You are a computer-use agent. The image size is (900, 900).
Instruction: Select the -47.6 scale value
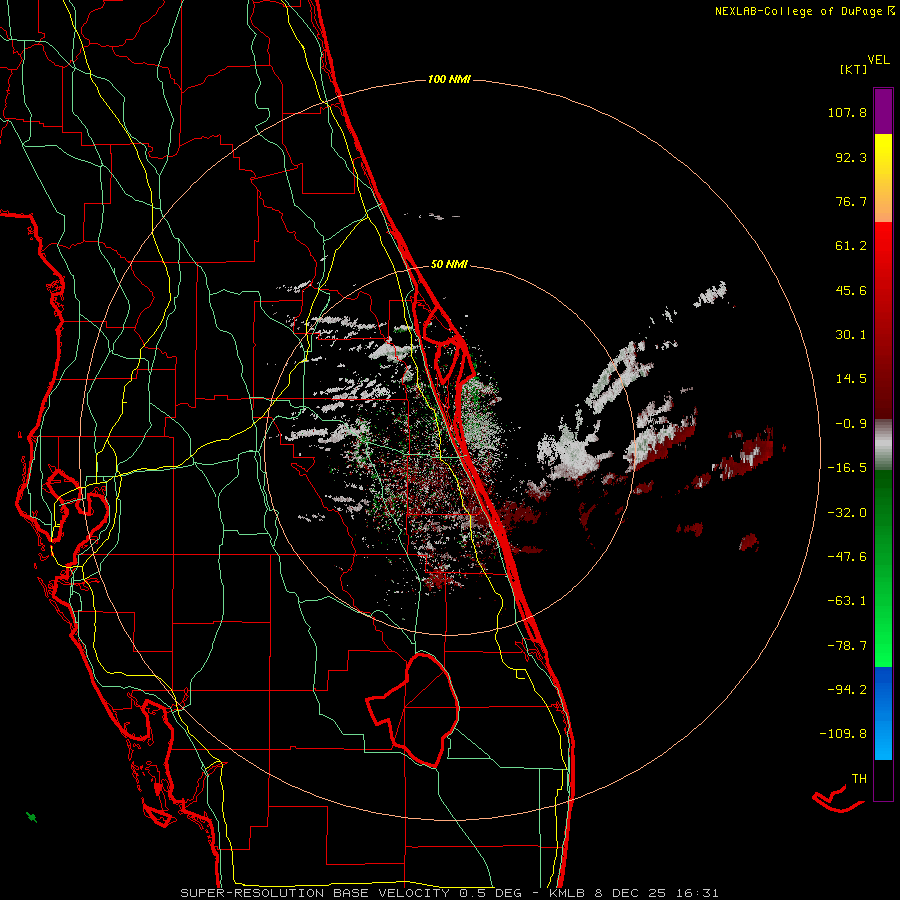pos(847,557)
